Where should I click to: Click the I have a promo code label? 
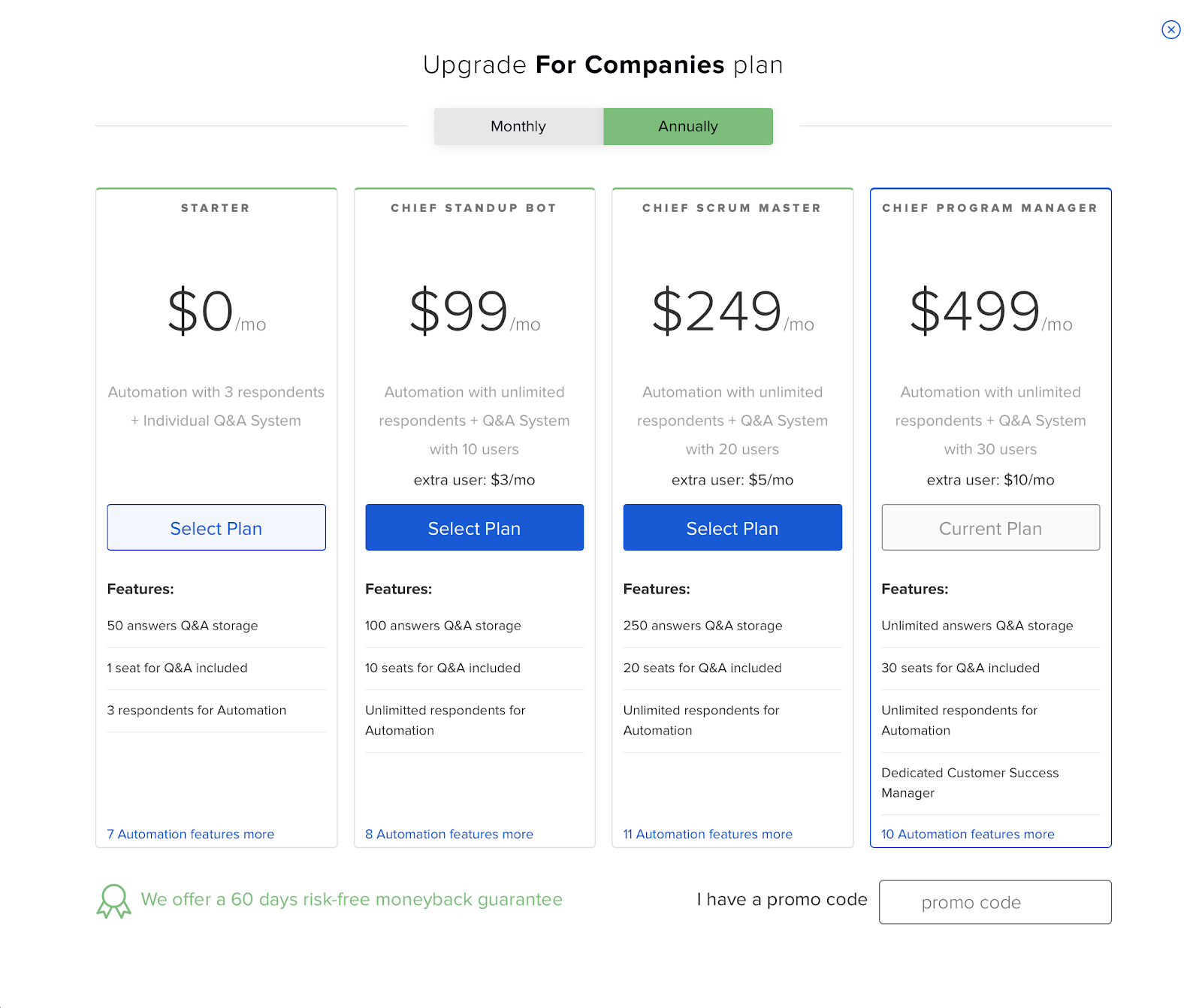coord(781,899)
